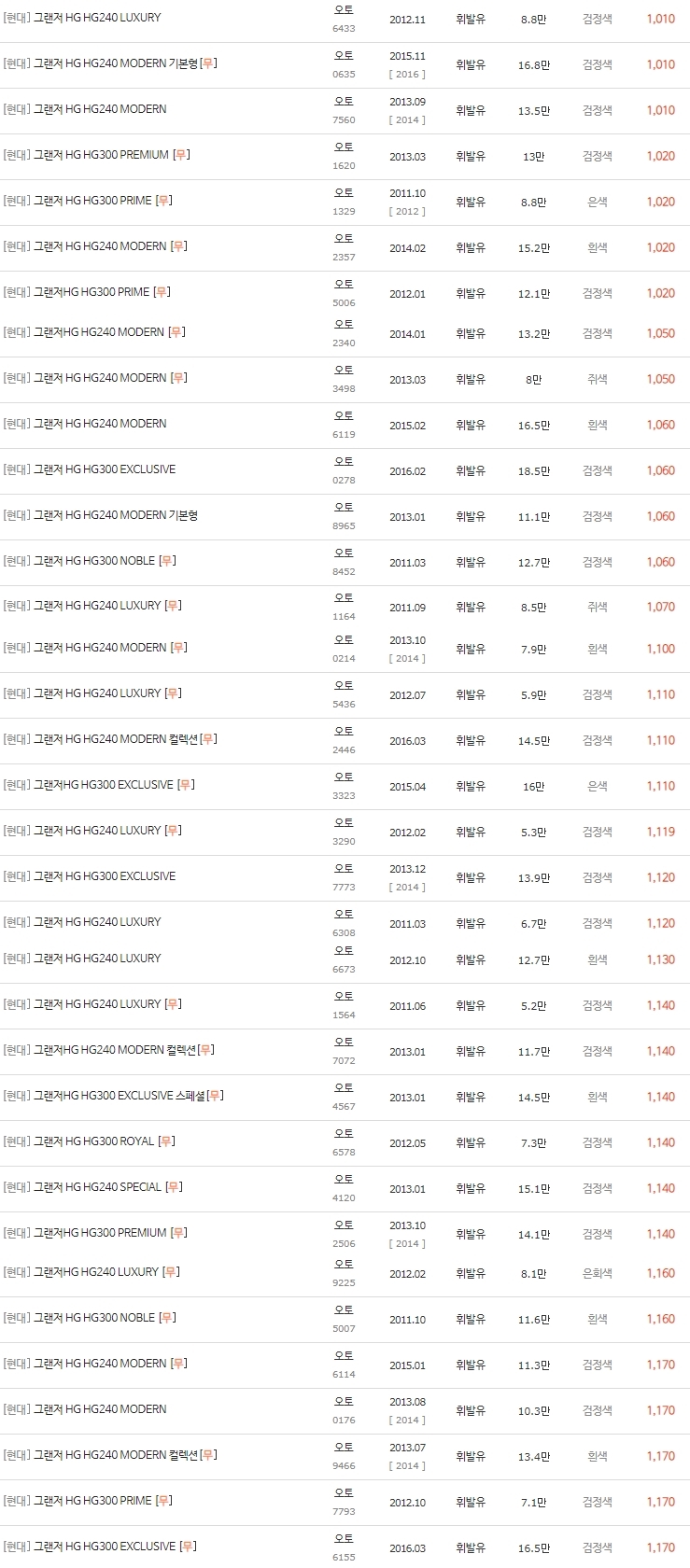Click the 무 badge on HG300 PRIME plate 1329

[x=163, y=201]
